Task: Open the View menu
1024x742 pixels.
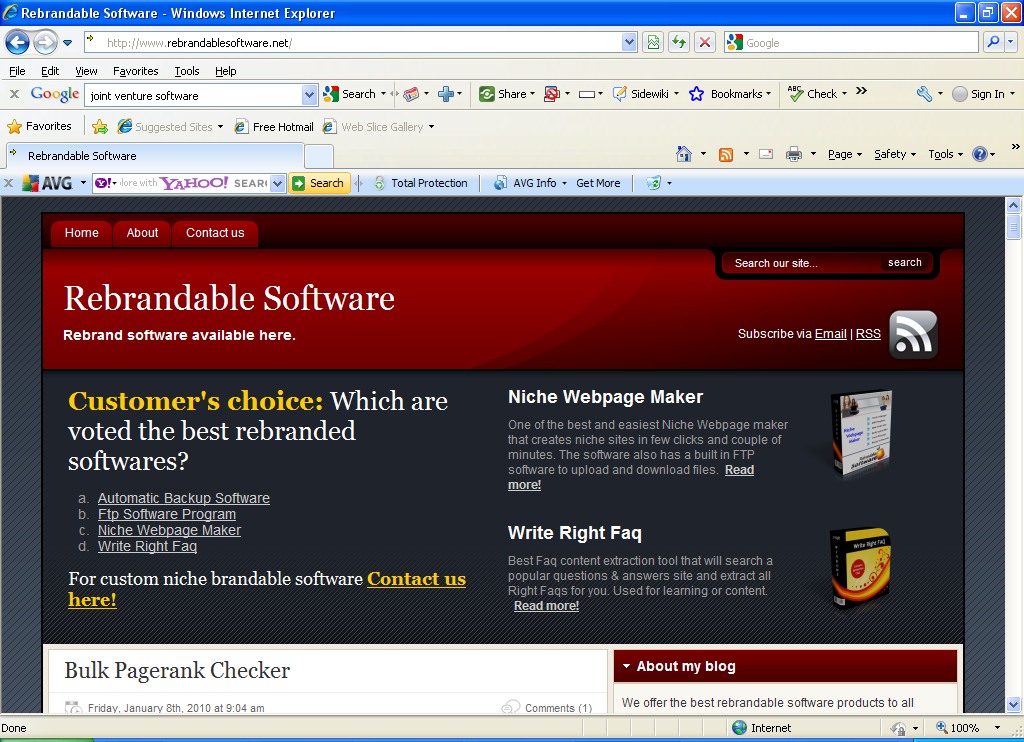Action: click(x=86, y=71)
